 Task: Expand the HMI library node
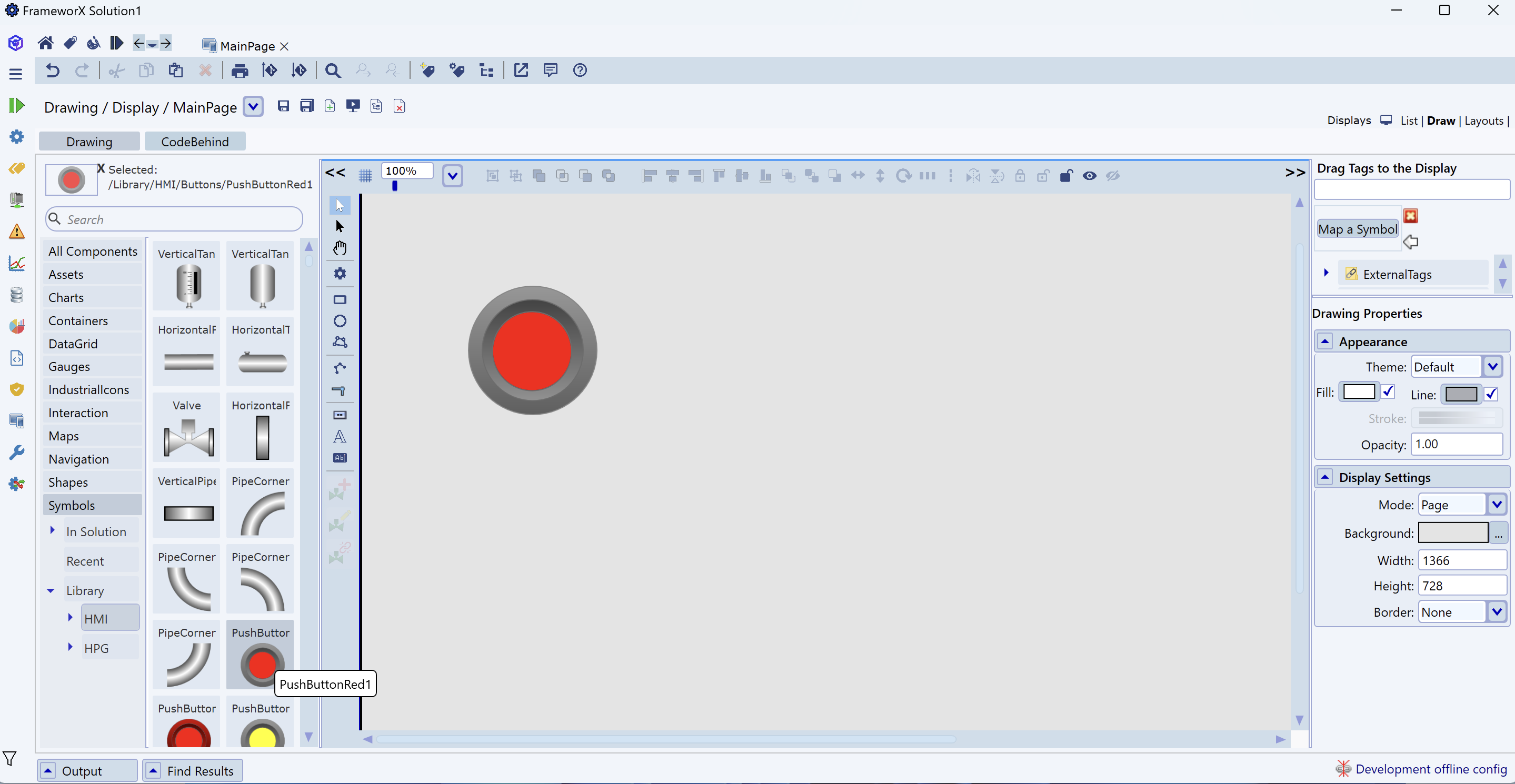pos(70,618)
